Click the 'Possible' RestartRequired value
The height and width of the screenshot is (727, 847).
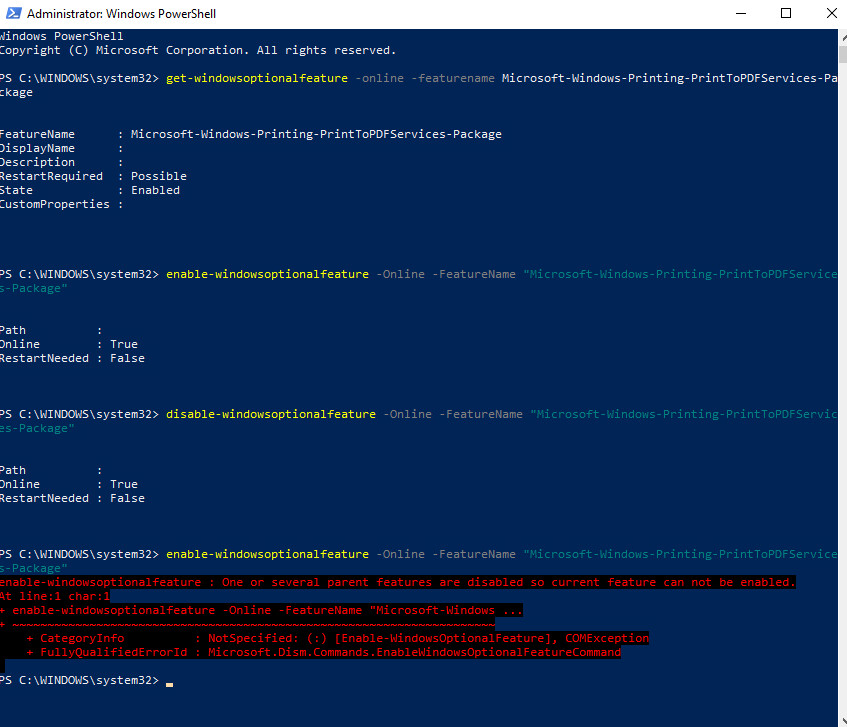(x=159, y=176)
